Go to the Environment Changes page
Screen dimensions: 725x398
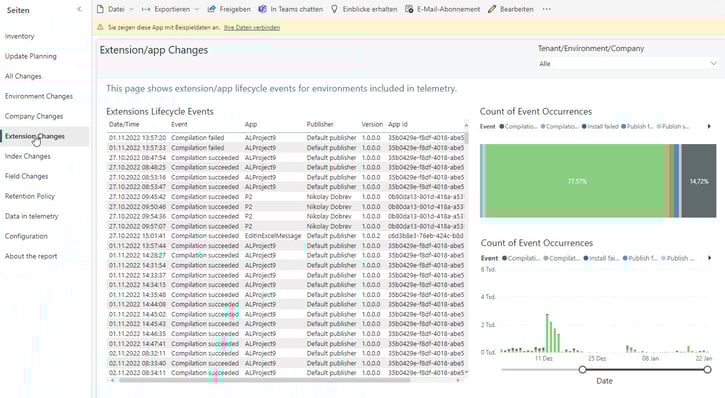[39, 96]
